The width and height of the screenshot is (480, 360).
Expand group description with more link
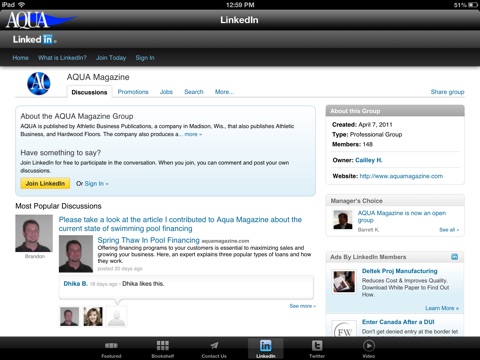click(193, 134)
